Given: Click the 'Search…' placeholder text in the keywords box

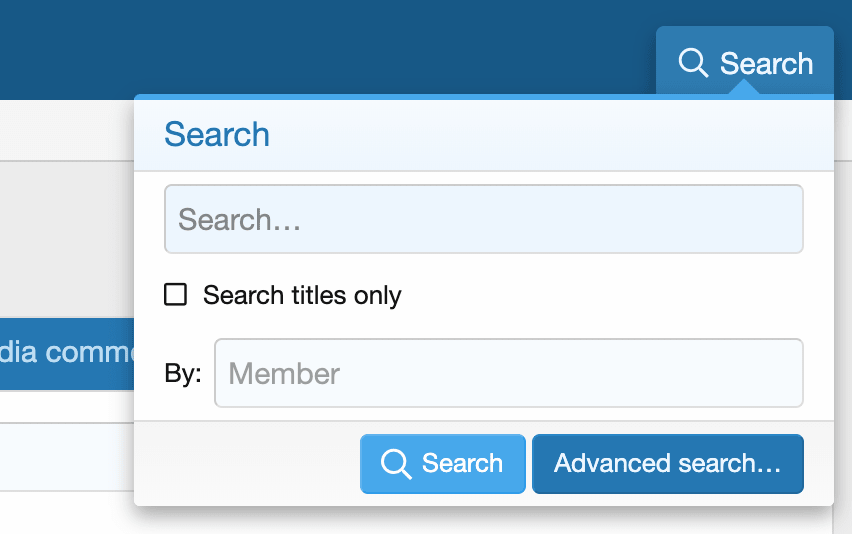Looking at the screenshot, I should [x=240, y=220].
